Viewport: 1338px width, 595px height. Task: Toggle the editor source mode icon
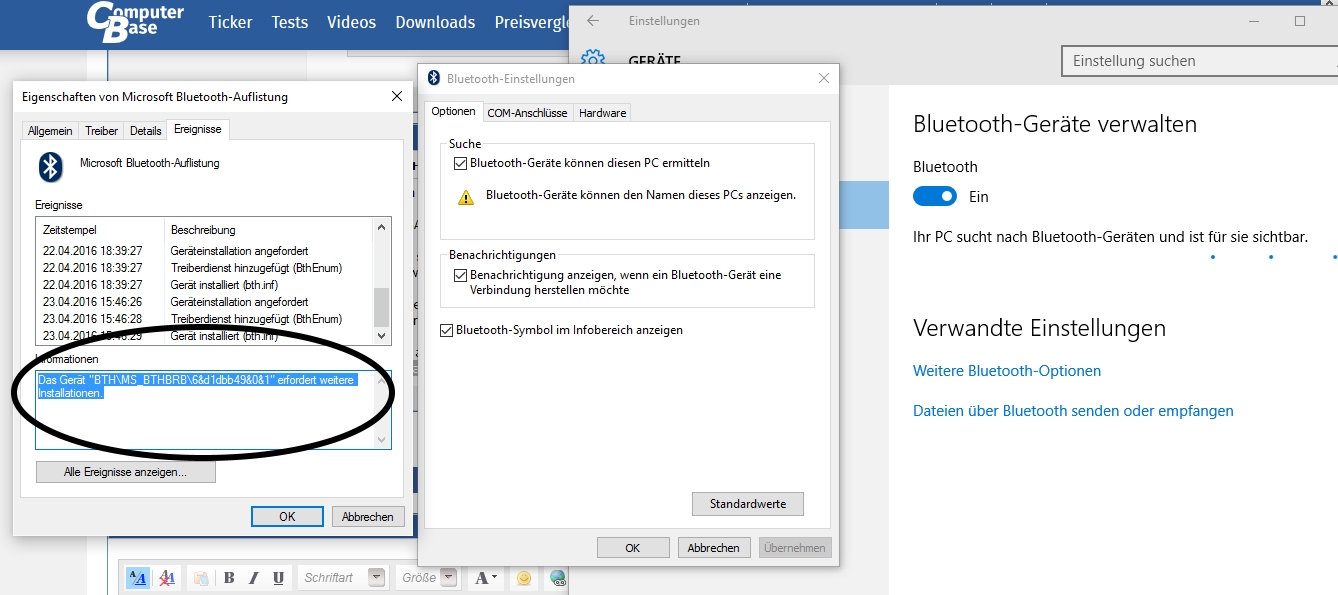click(138, 577)
